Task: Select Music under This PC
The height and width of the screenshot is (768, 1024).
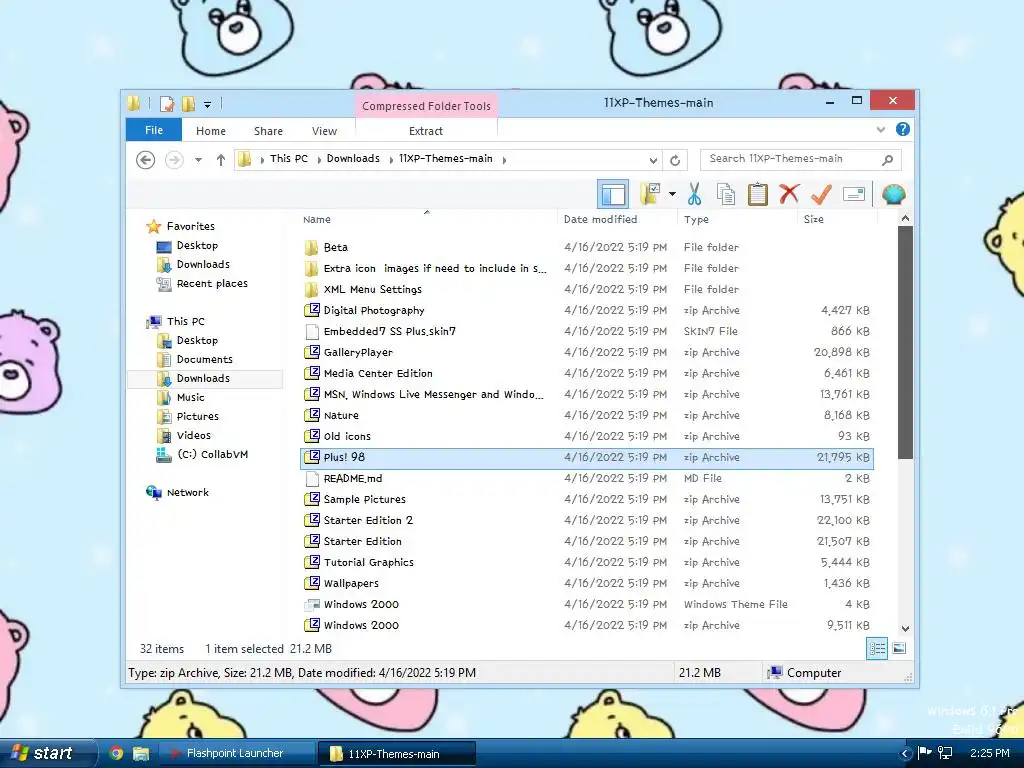Action: [191, 397]
